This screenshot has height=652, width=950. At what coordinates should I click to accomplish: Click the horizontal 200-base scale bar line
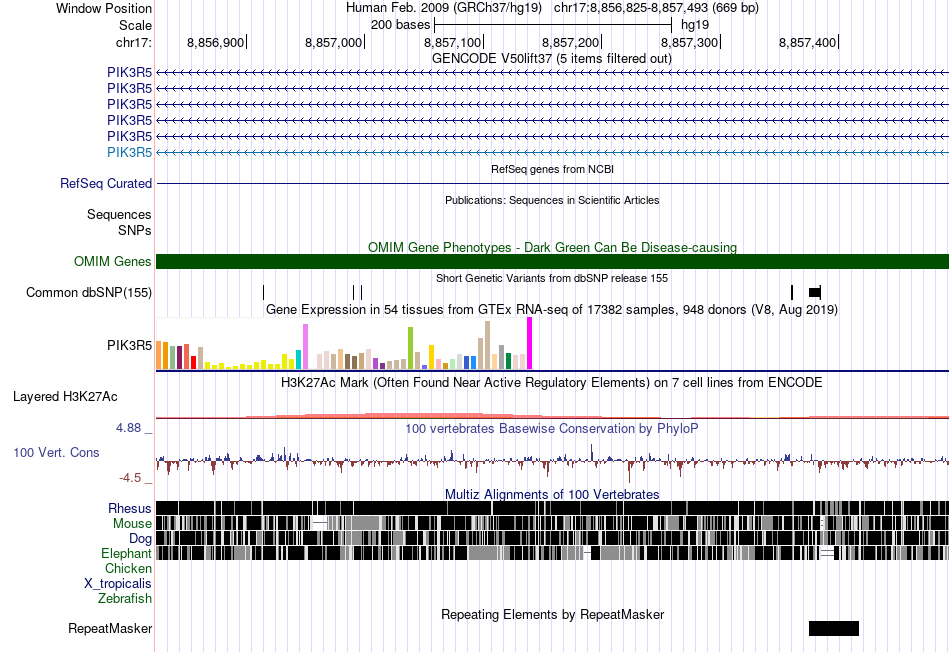(553, 25)
